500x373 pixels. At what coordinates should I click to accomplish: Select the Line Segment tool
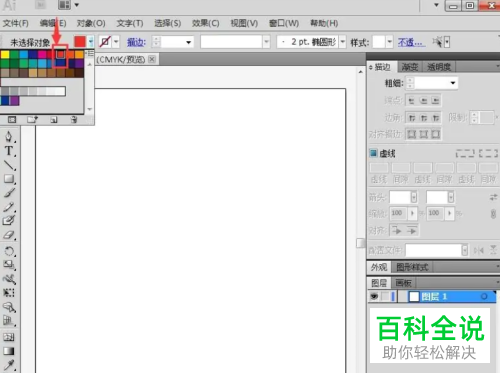[9, 165]
